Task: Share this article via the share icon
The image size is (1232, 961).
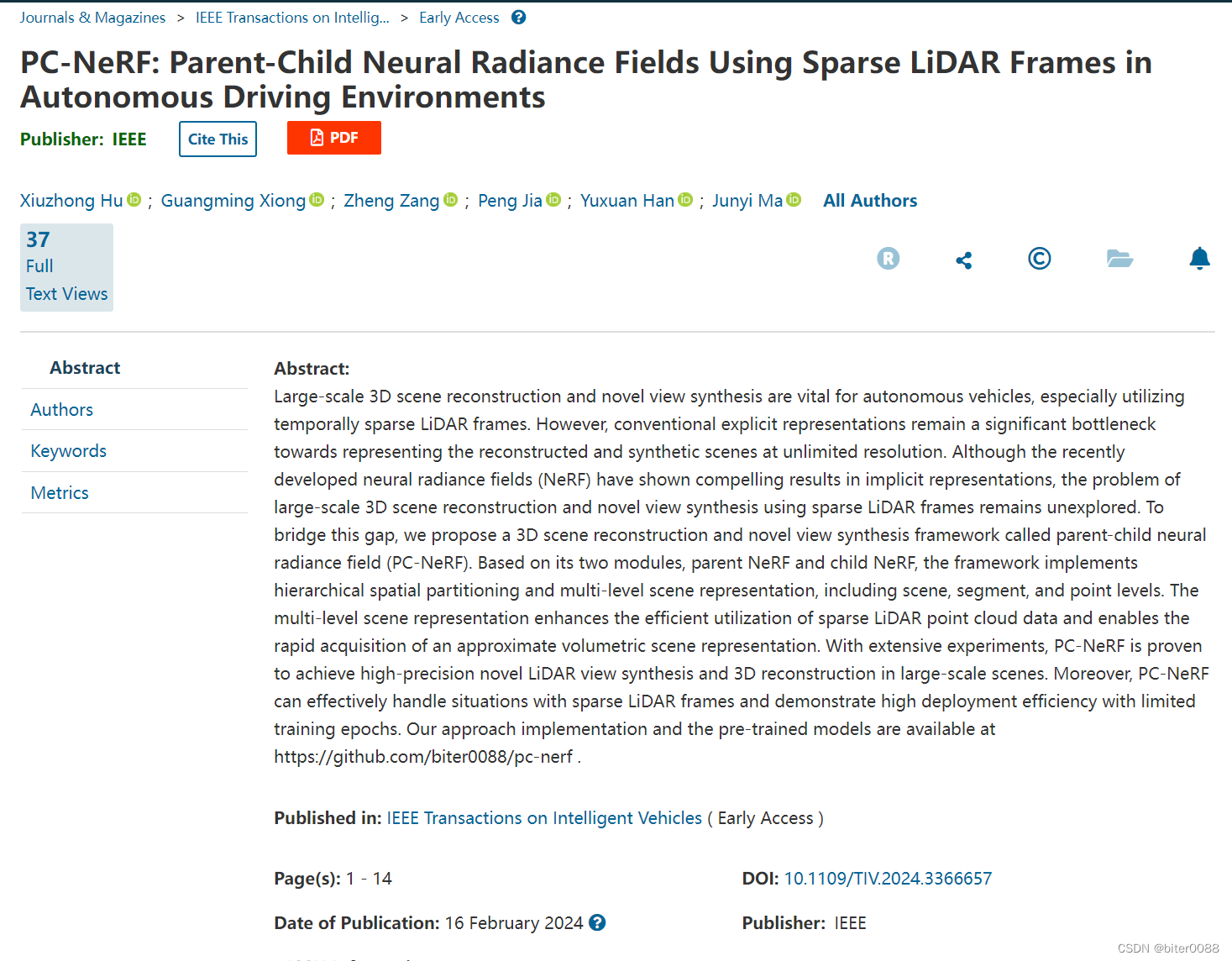Action: (963, 259)
